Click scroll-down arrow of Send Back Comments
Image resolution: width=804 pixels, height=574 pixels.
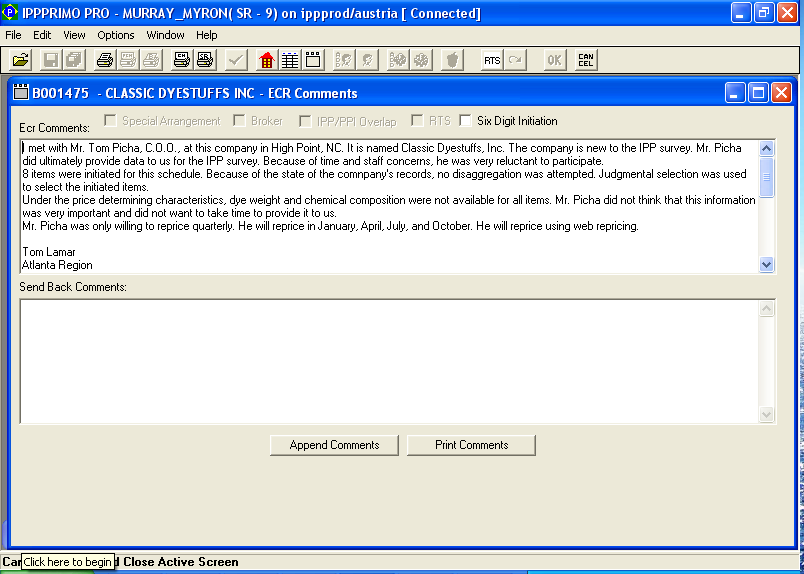(x=767, y=414)
